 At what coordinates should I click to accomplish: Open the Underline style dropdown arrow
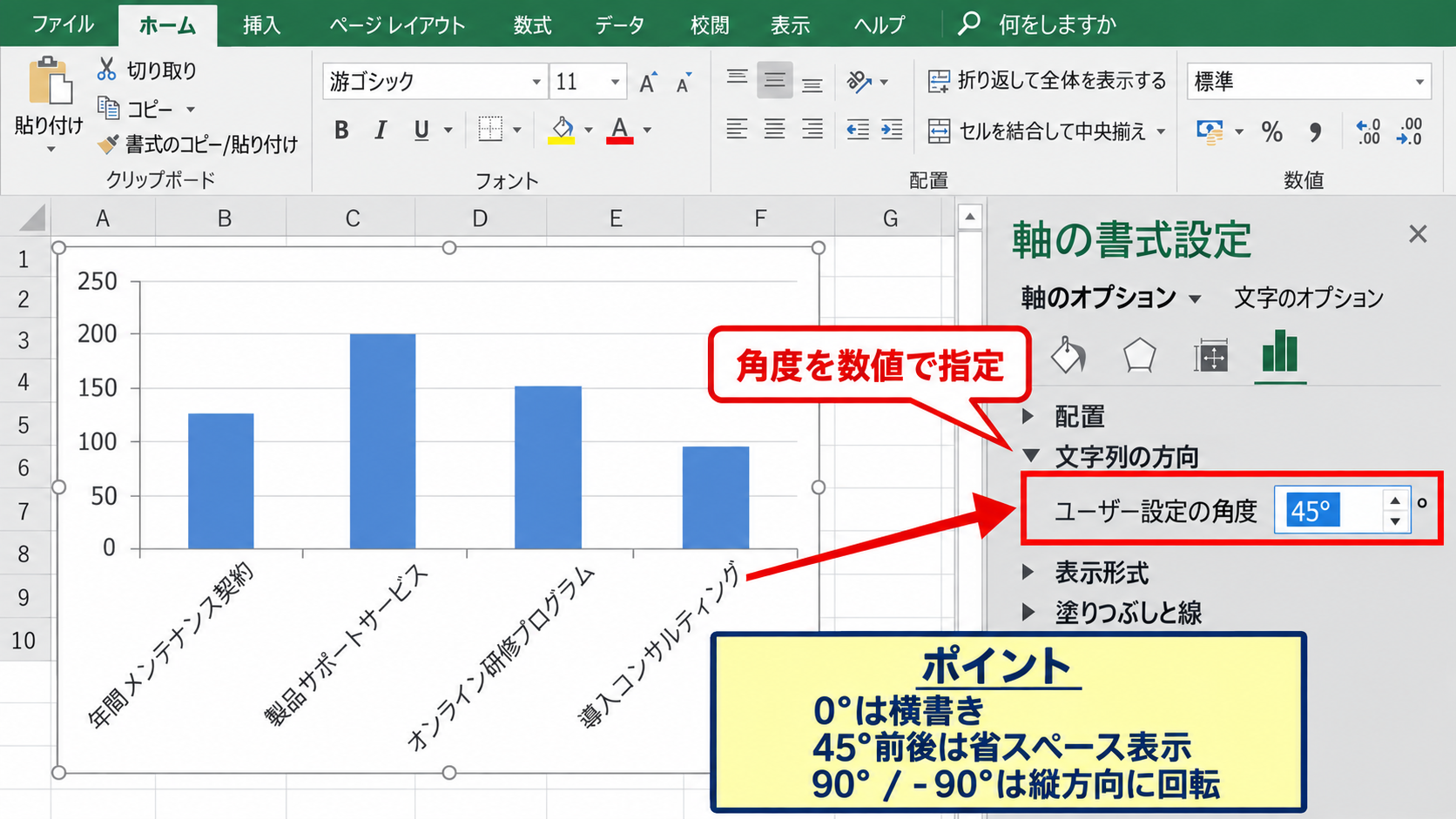pyautogui.click(x=448, y=131)
